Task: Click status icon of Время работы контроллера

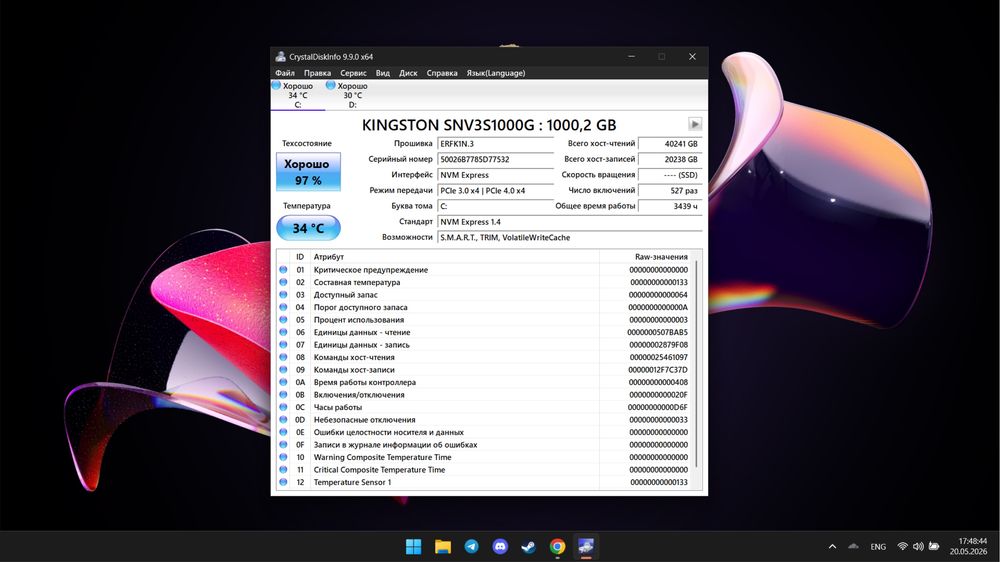Action: tap(283, 382)
